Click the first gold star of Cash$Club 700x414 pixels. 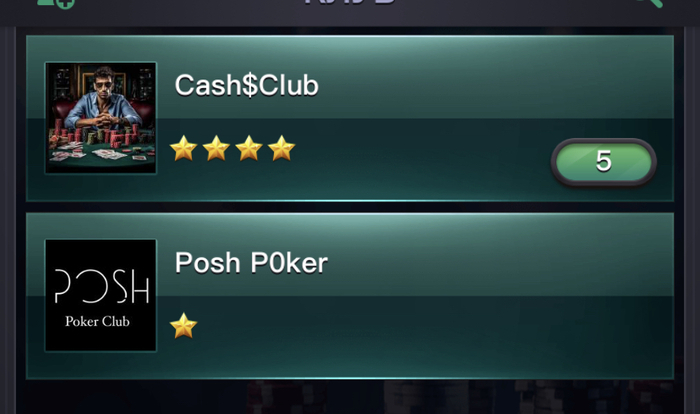pos(183,148)
